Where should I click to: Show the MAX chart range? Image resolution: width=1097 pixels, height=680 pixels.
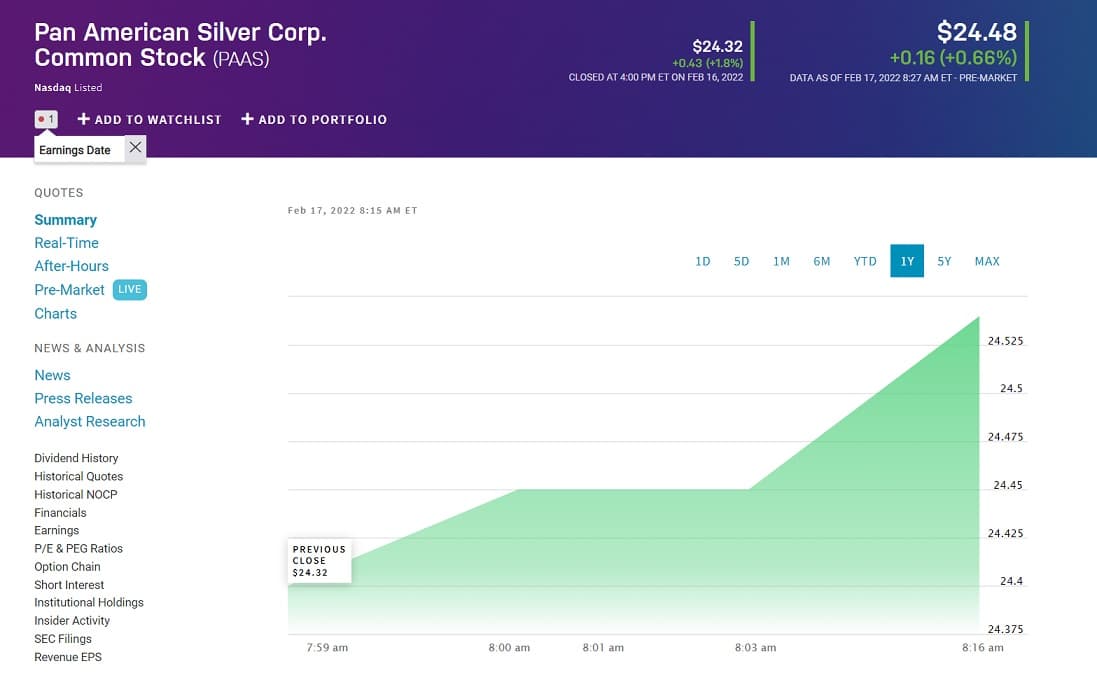tap(987, 261)
